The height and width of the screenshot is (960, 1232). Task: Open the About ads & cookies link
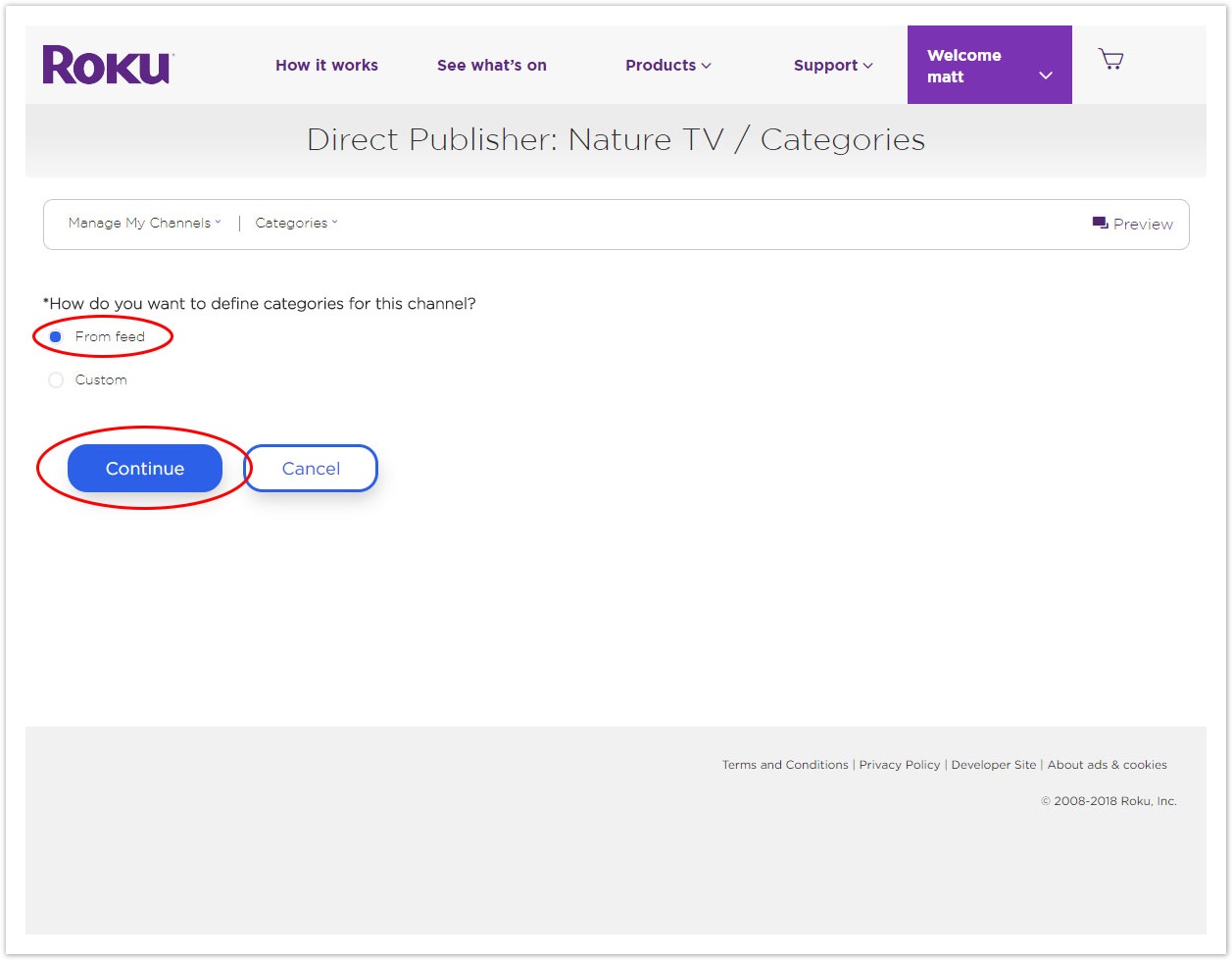click(1108, 765)
